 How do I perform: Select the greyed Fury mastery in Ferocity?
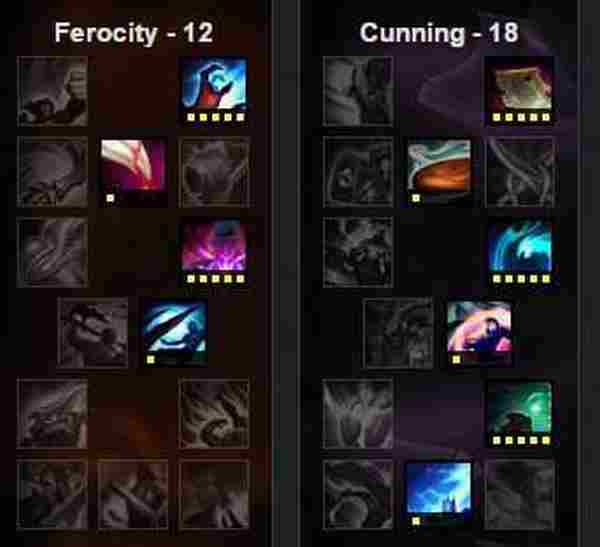[x=52, y=91]
